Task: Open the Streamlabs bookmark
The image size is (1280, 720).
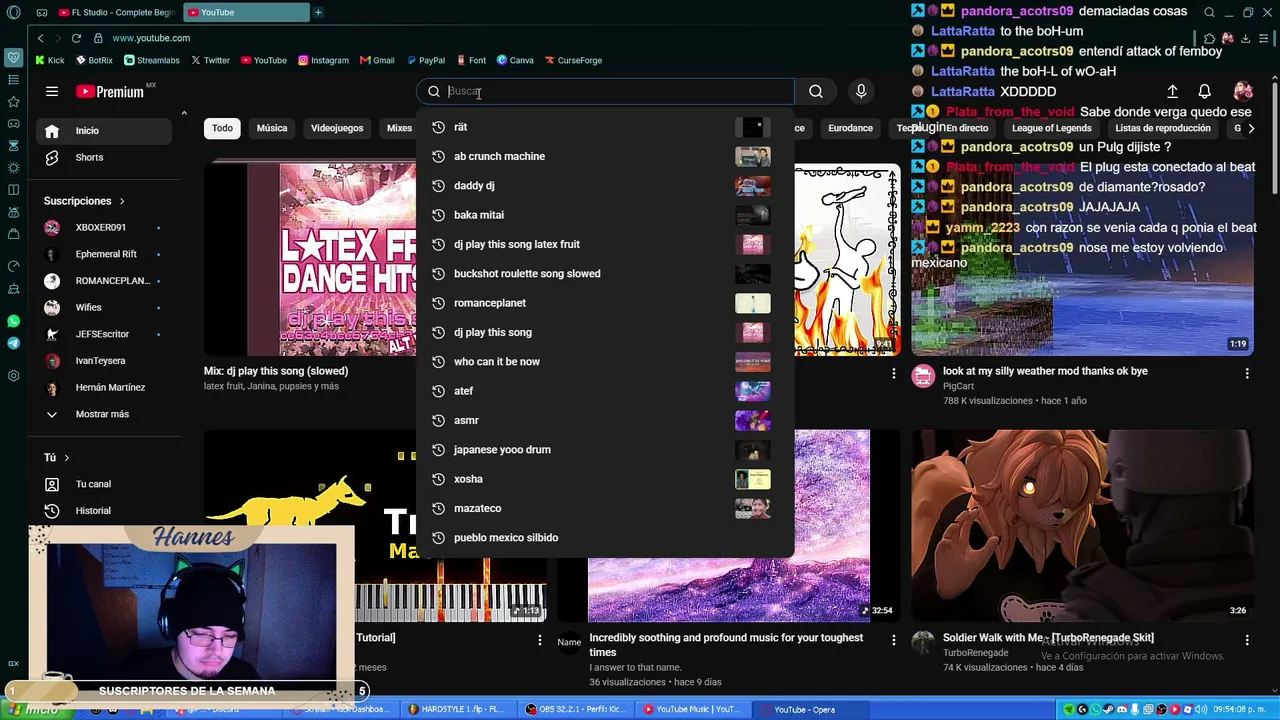Action: point(152,60)
